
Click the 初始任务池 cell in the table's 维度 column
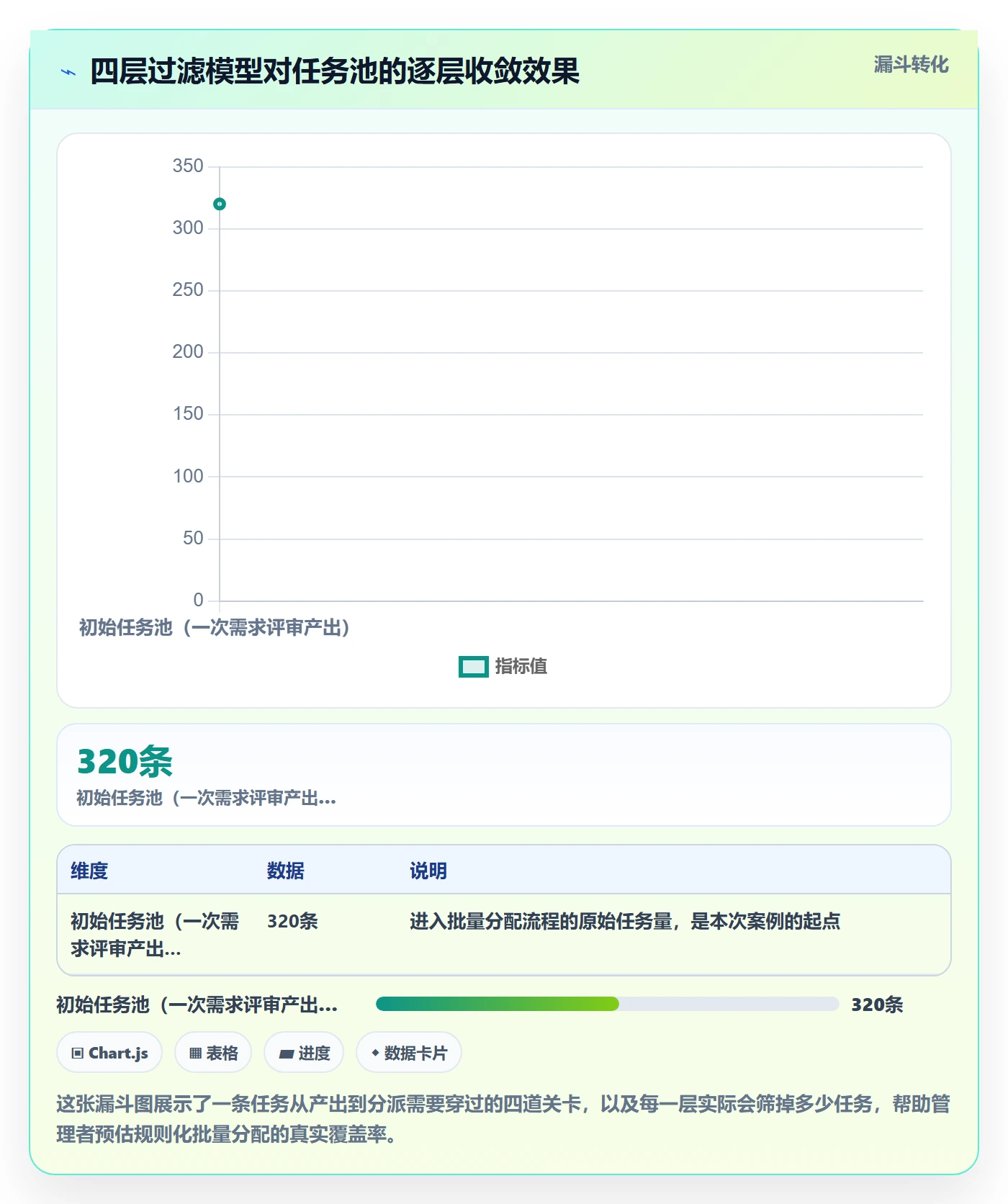[x=155, y=935]
